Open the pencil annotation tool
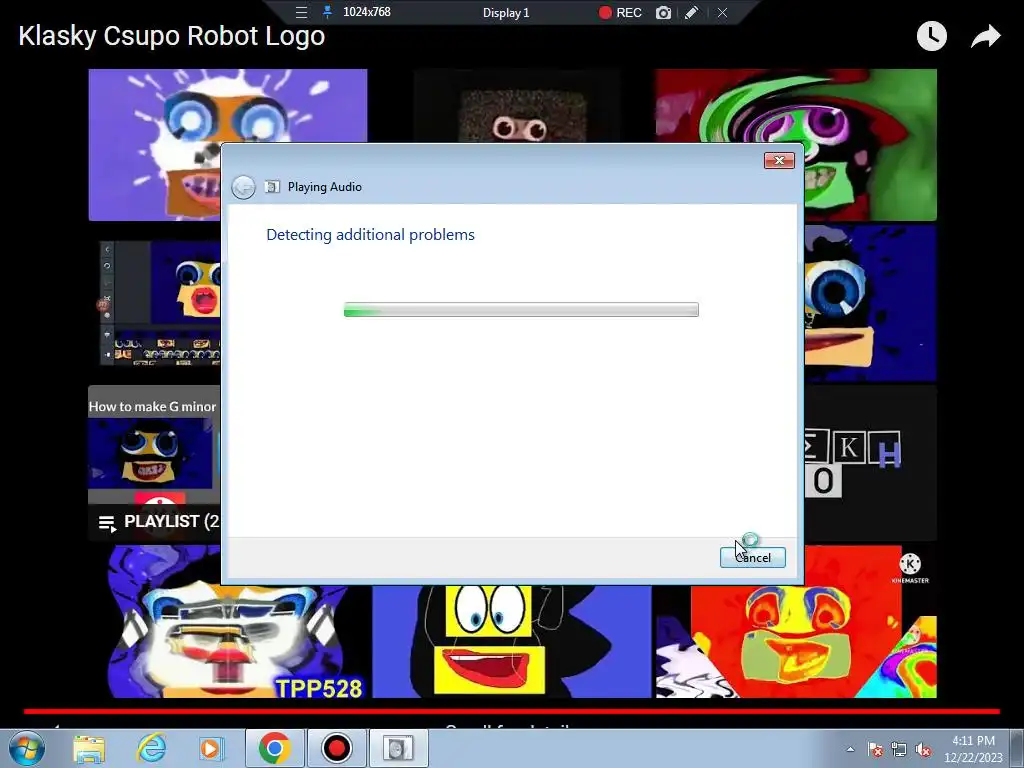The image size is (1024, 768). tap(692, 12)
